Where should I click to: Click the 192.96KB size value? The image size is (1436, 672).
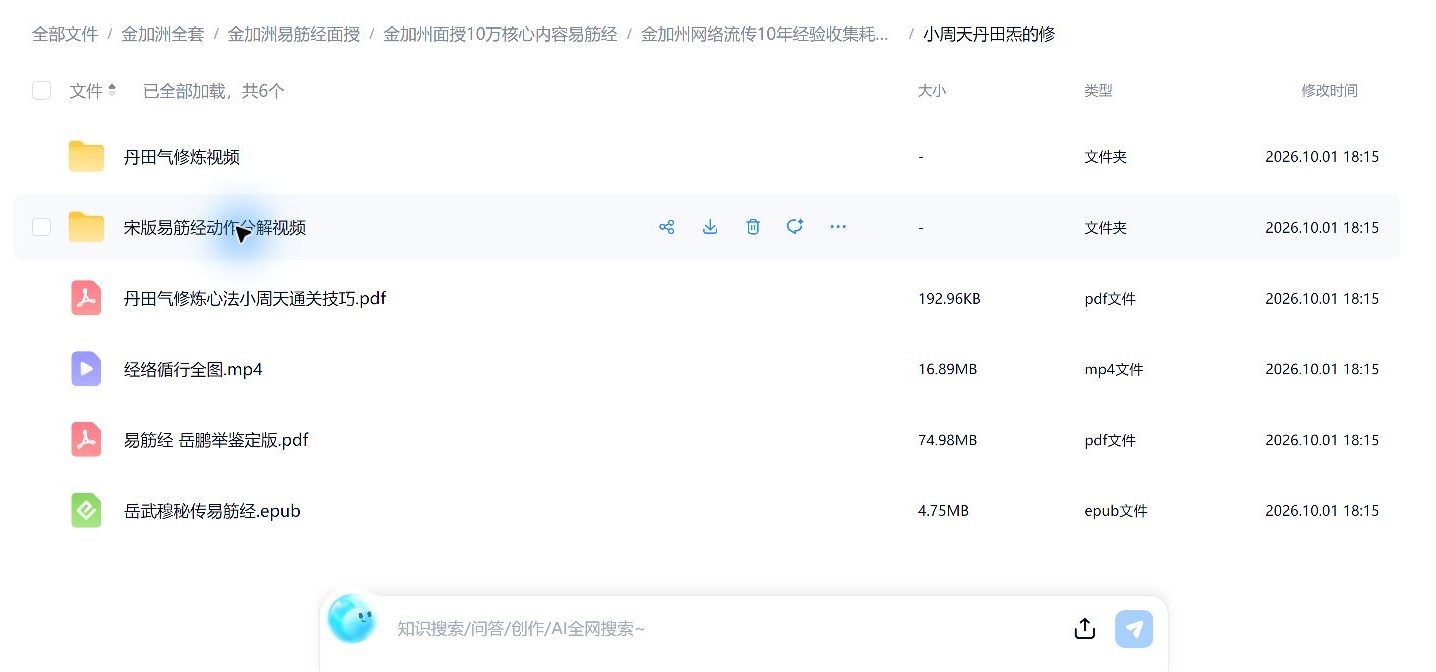[949, 298]
